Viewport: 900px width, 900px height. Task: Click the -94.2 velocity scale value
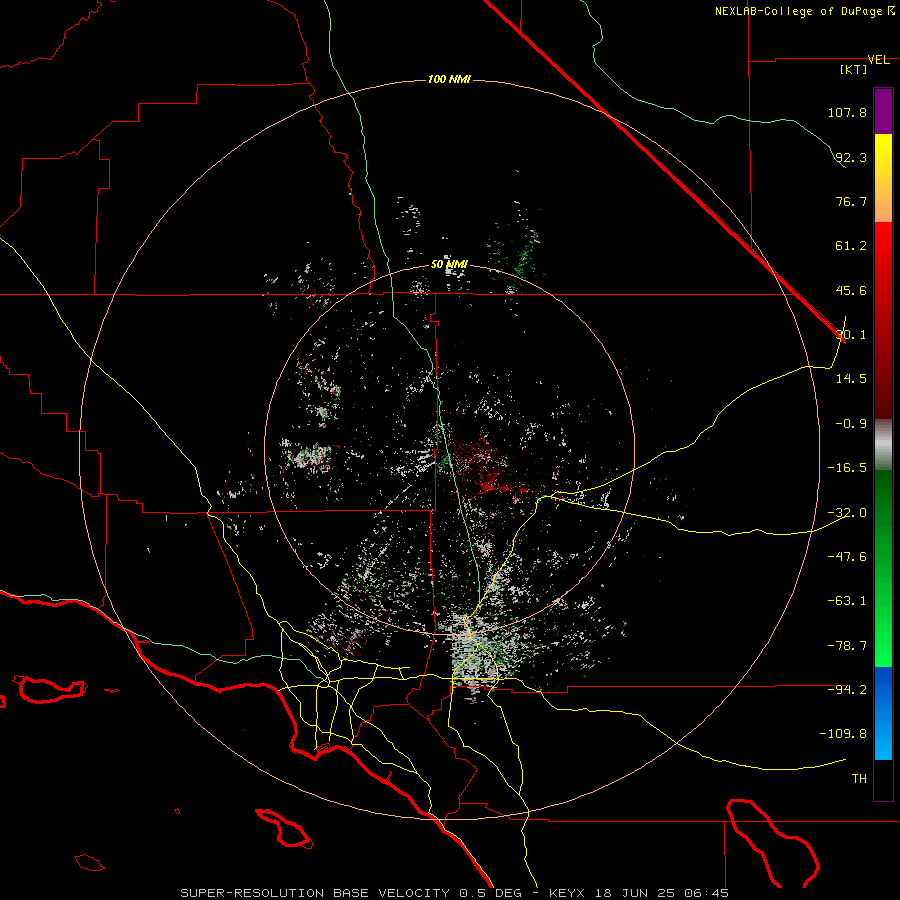[847, 689]
